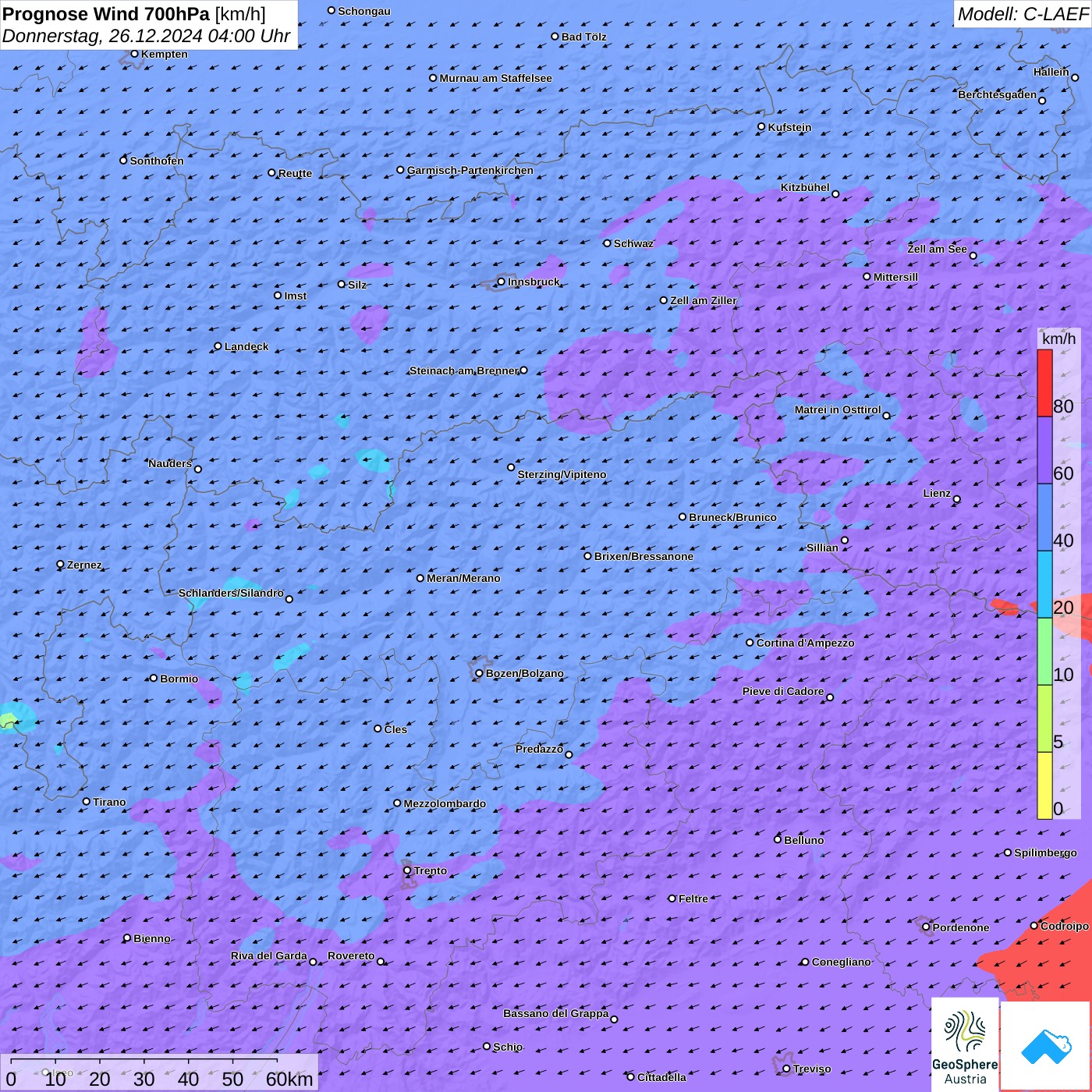Click the Trento city marker

[407, 870]
